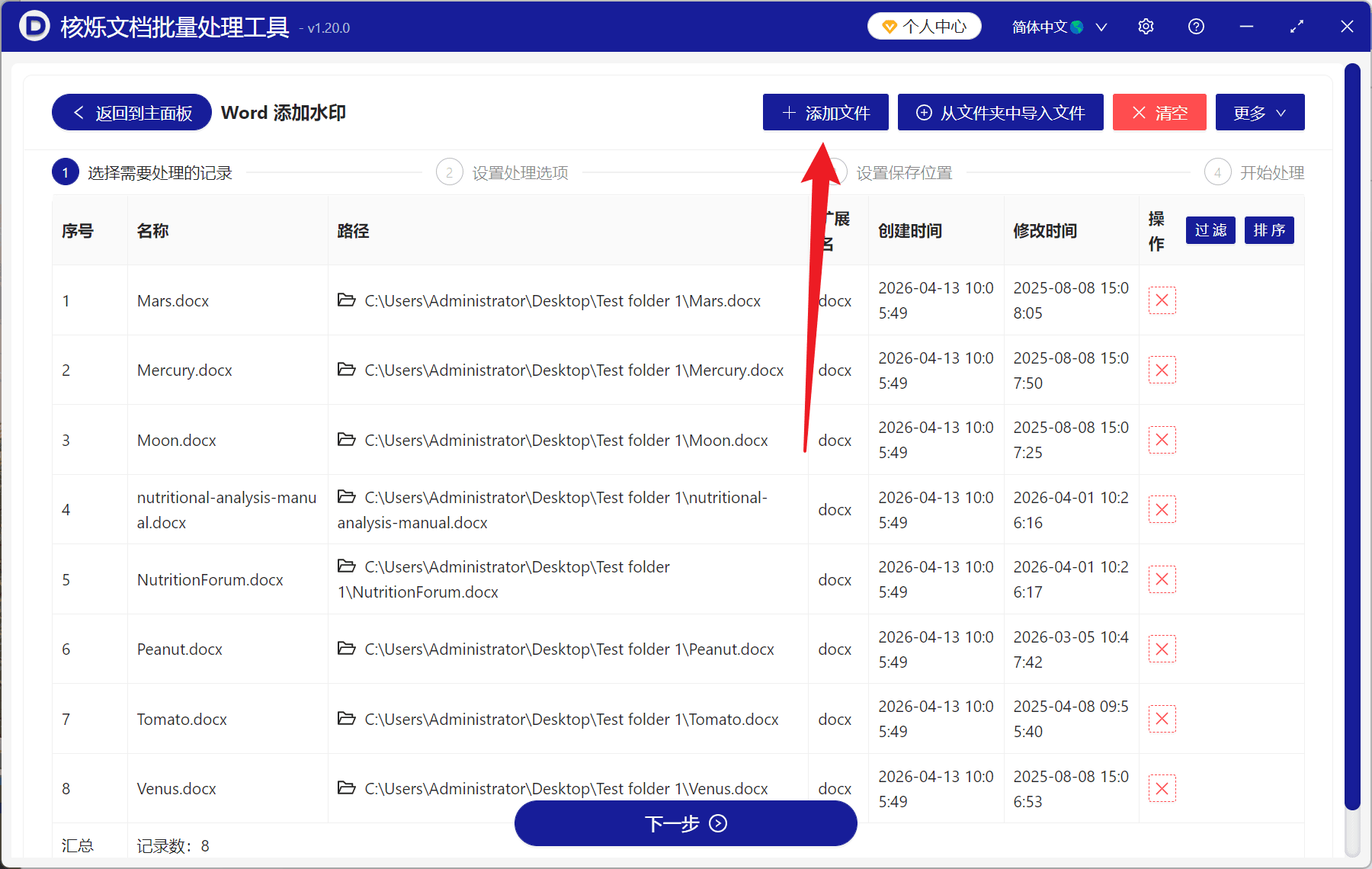Click the 过滤 filter button

pos(1210,230)
